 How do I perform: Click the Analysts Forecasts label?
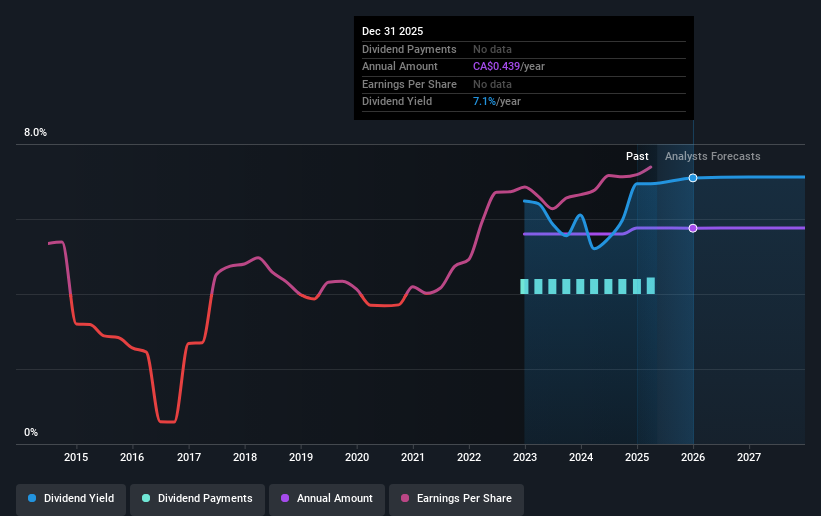pyautogui.click(x=713, y=156)
